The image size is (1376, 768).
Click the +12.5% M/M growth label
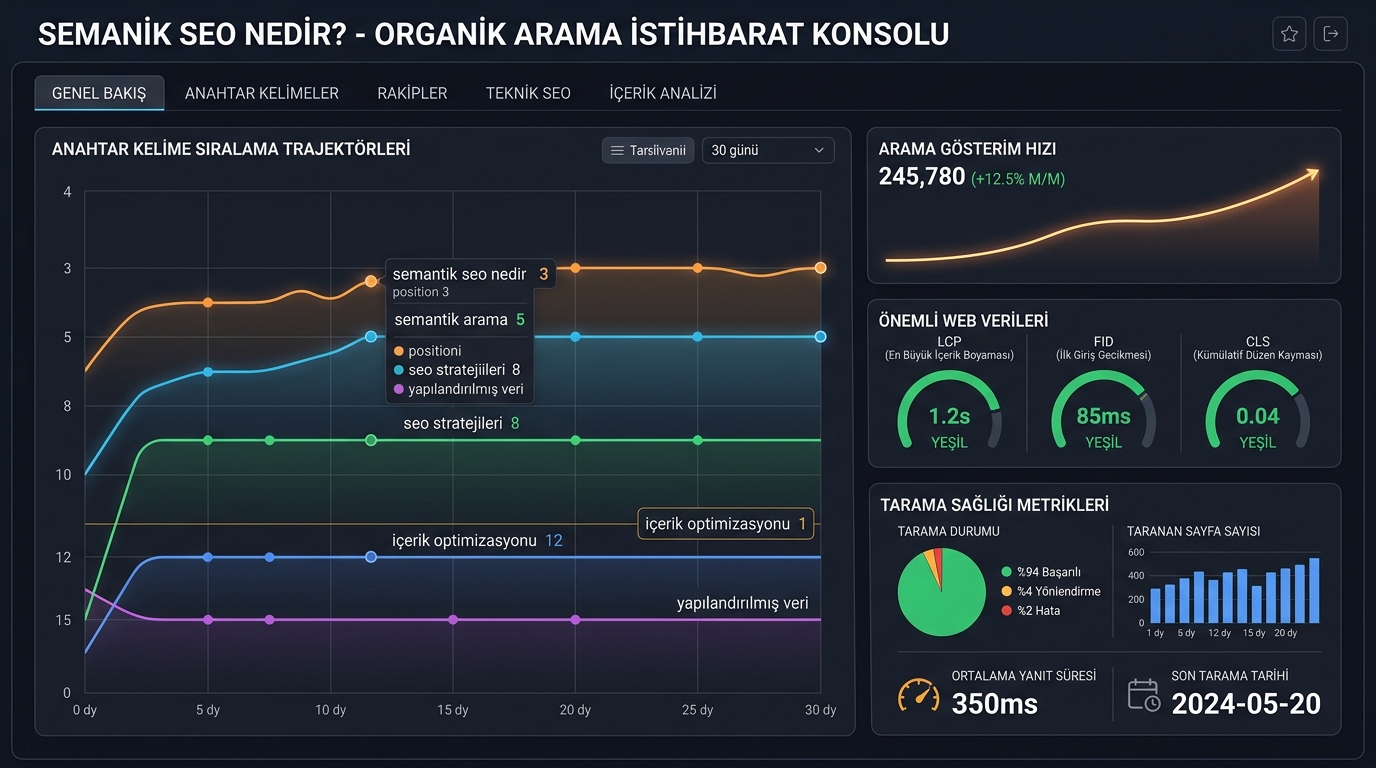(1018, 179)
